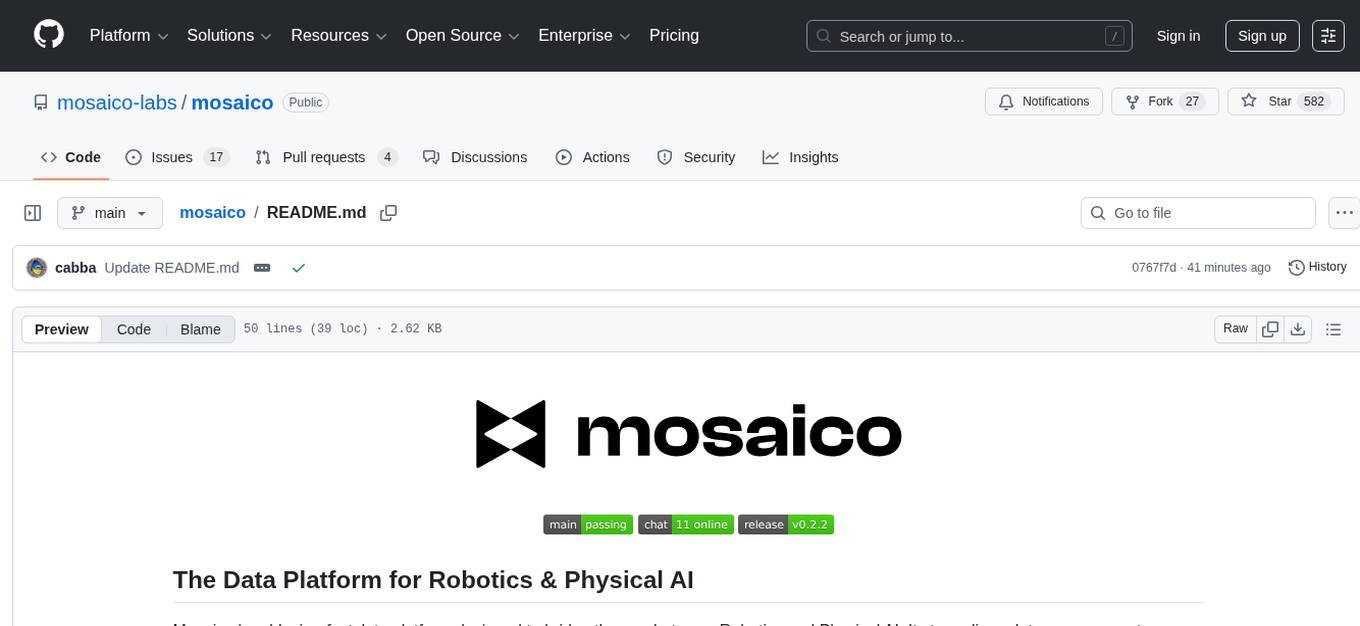Viewport: 1360px width, 626px height.
Task: Open the symbols side panel
Action: [33, 212]
